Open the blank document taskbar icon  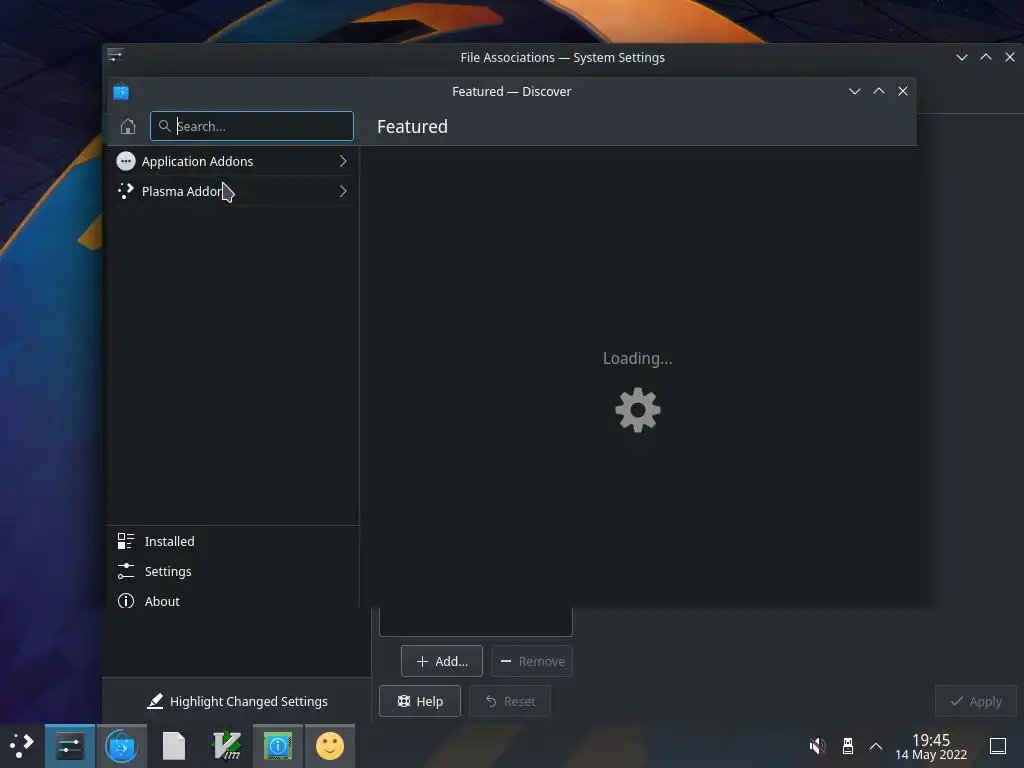click(174, 746)
